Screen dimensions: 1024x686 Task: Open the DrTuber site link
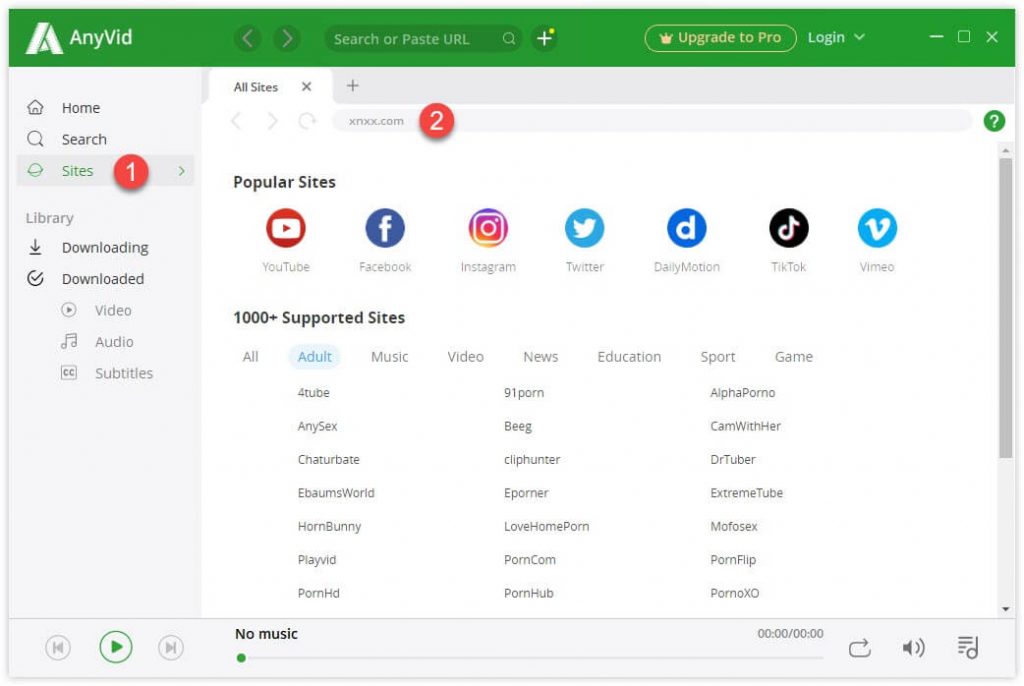(x=733, y=459)
